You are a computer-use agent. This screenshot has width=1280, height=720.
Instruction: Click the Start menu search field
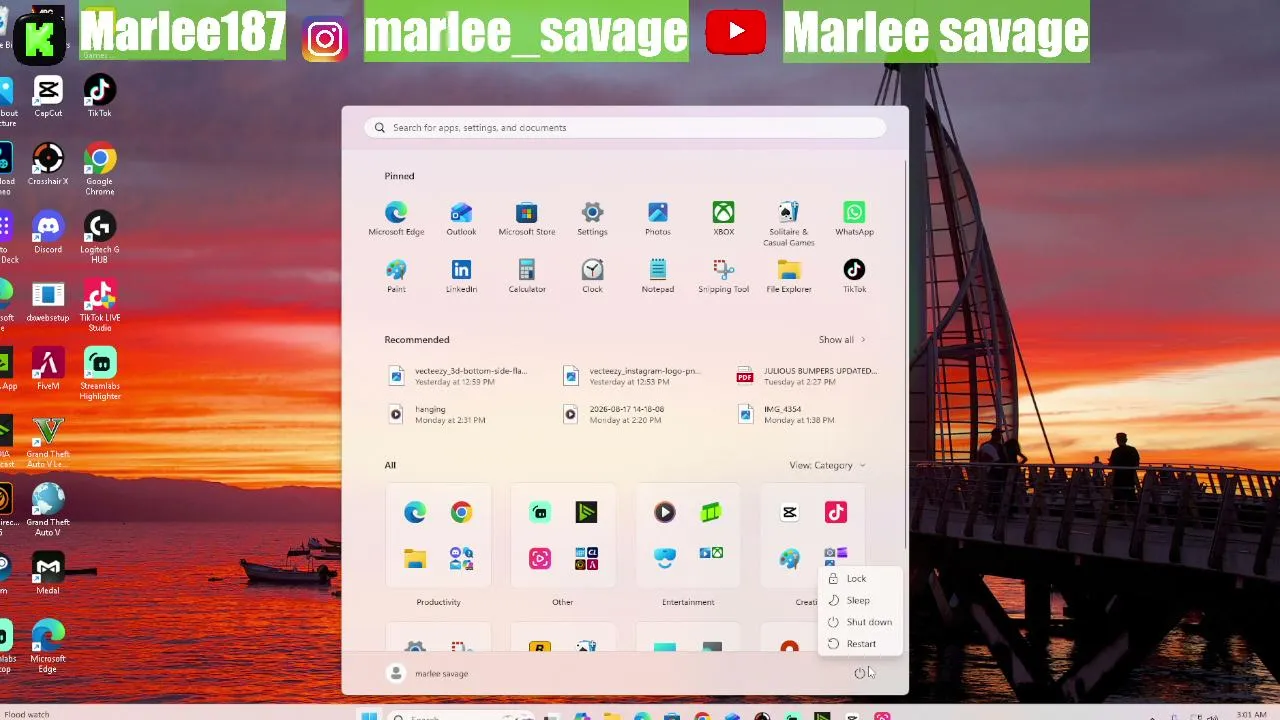(x=625, y=128)
